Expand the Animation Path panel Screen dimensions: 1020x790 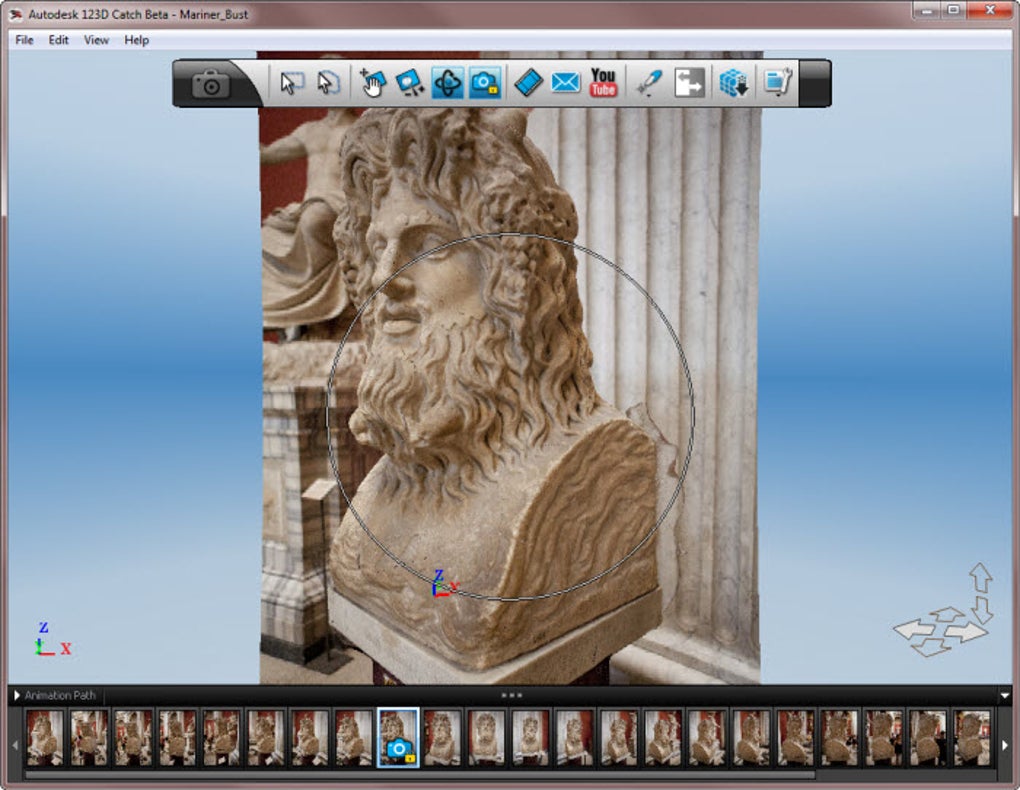point(17,695)
